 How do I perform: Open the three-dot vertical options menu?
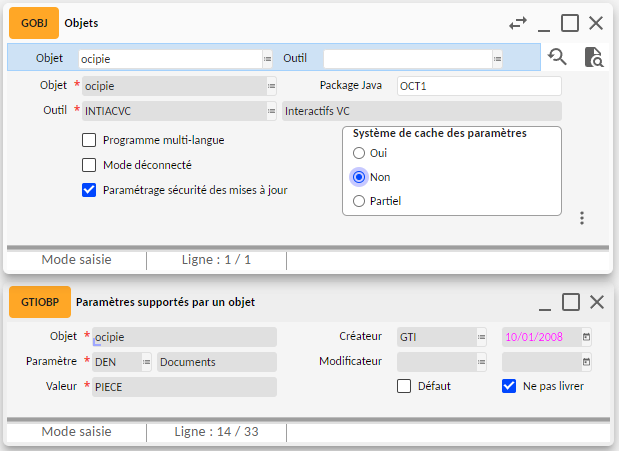[x=581, y=218]
